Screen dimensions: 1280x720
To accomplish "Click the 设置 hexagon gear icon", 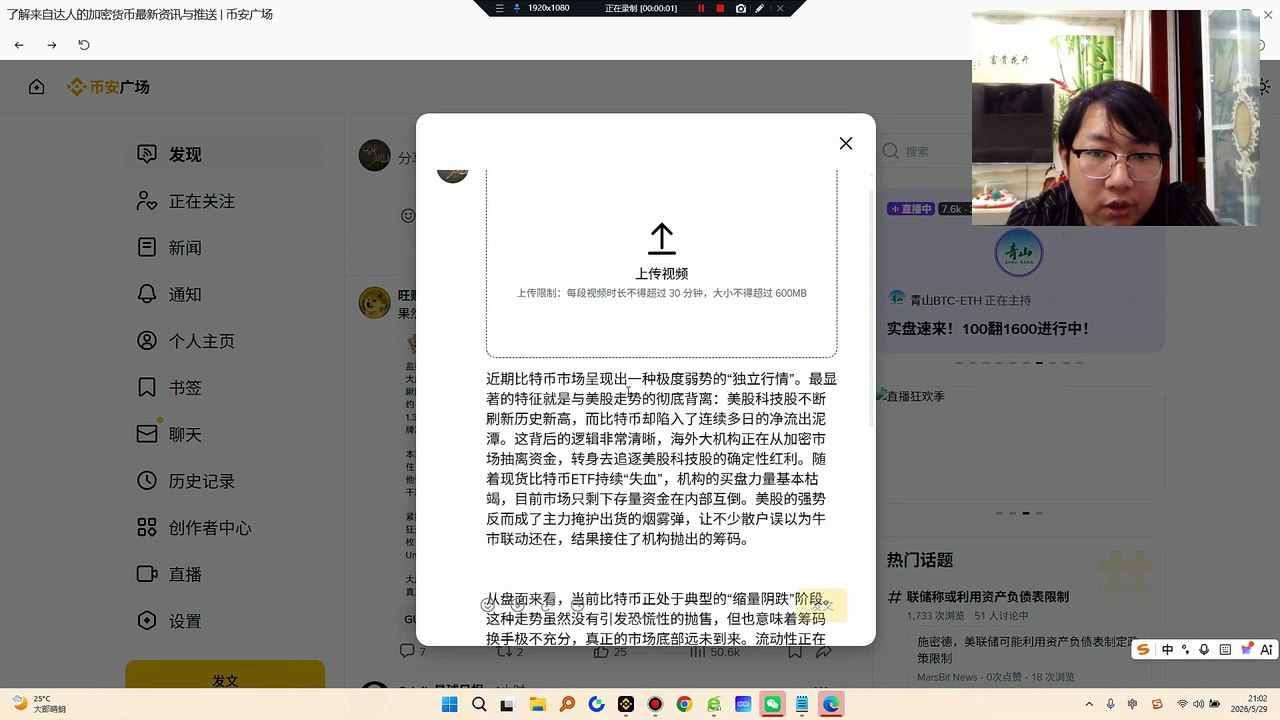I will (x=147, y=621).
